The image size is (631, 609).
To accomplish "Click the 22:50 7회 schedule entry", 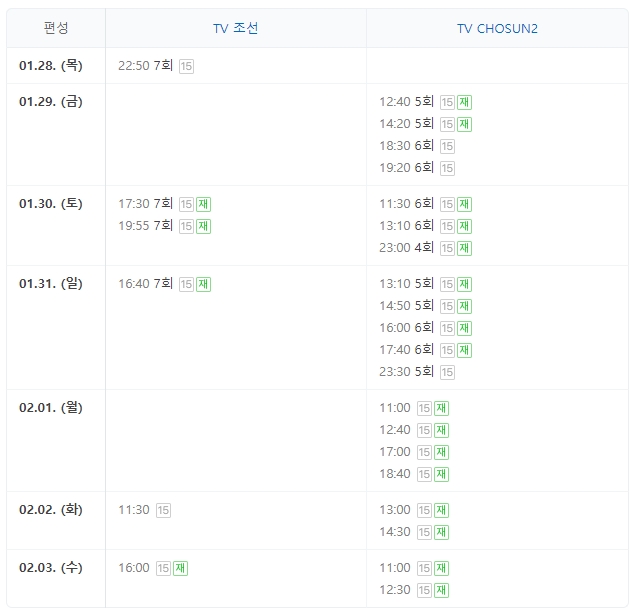I will [x=145, y=66].
